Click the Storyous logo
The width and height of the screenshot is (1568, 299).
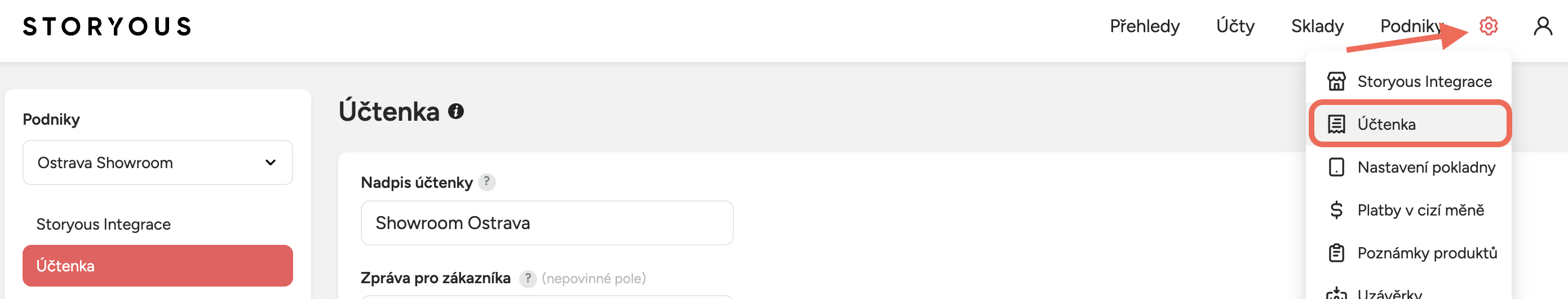107,26
